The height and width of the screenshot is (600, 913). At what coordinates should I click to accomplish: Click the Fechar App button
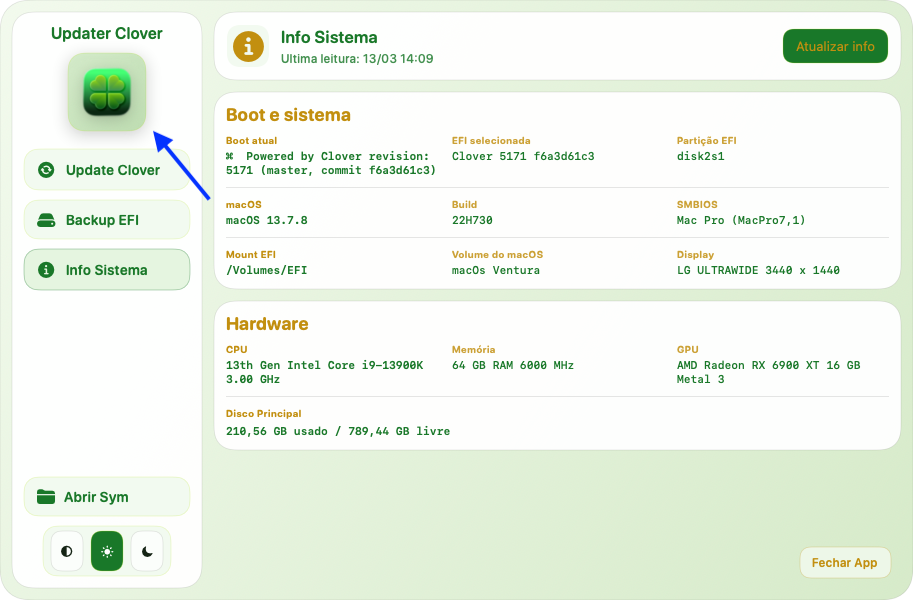click(844, 563)
